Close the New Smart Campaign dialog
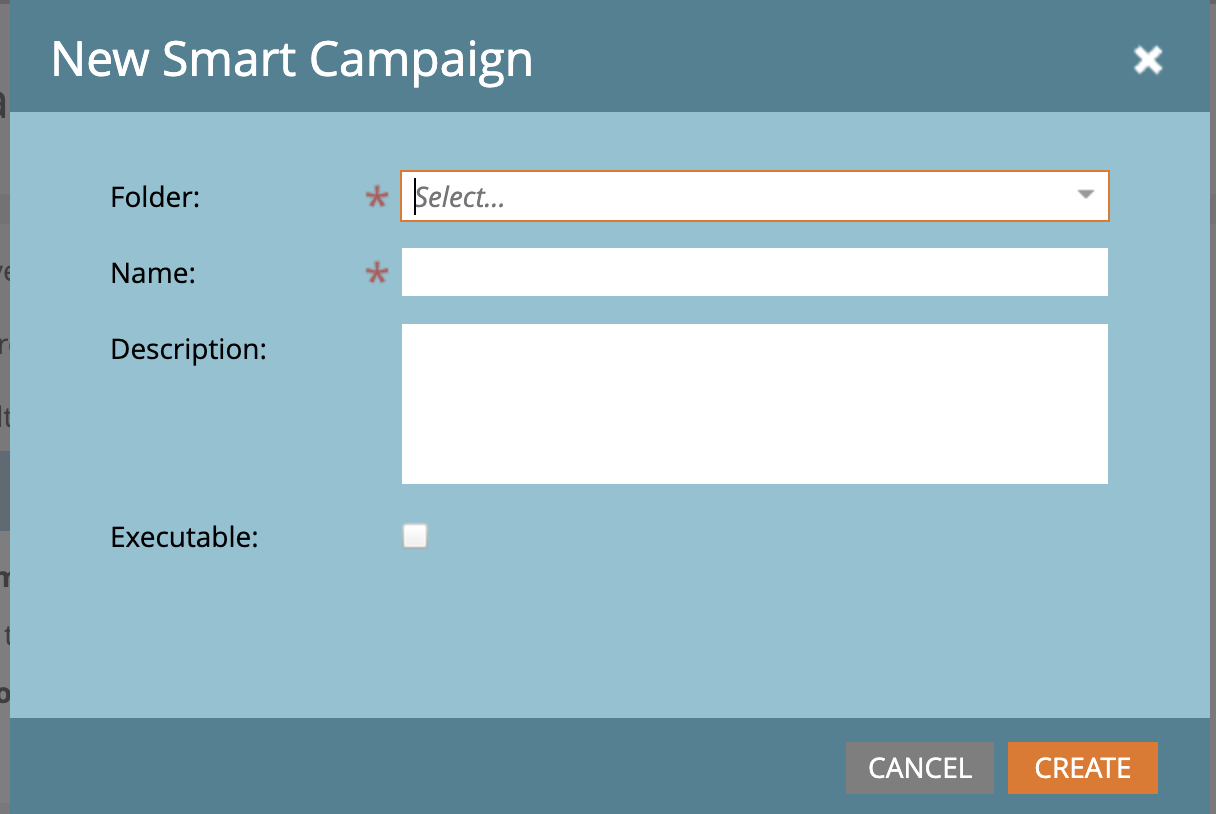This screenshot has width=1216, height=814. [x=1147, y=60]
